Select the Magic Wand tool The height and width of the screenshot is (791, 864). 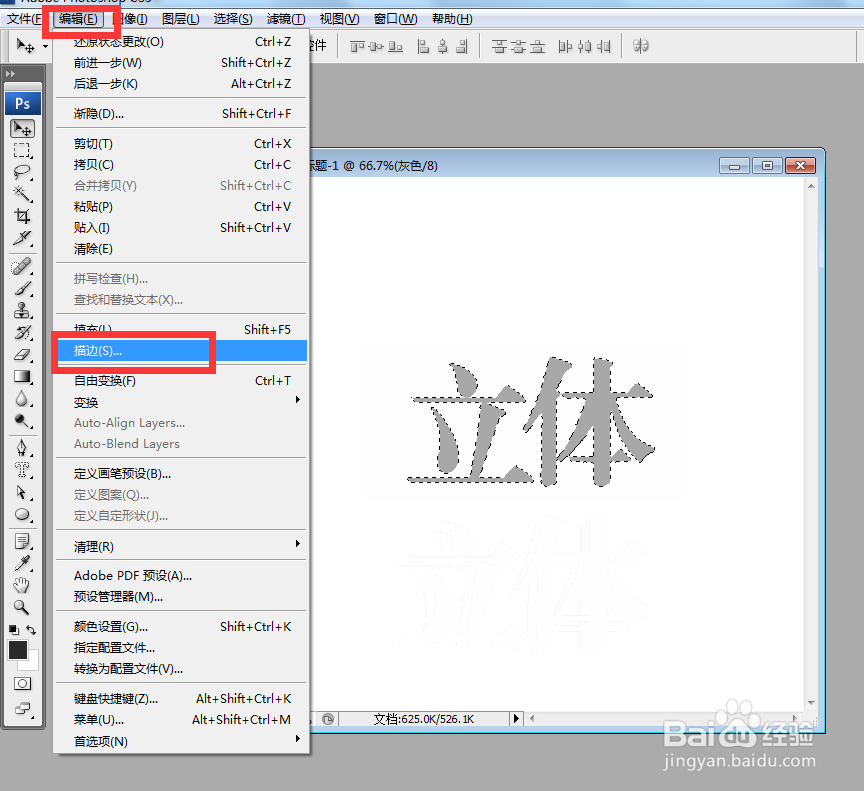(22, 194)
